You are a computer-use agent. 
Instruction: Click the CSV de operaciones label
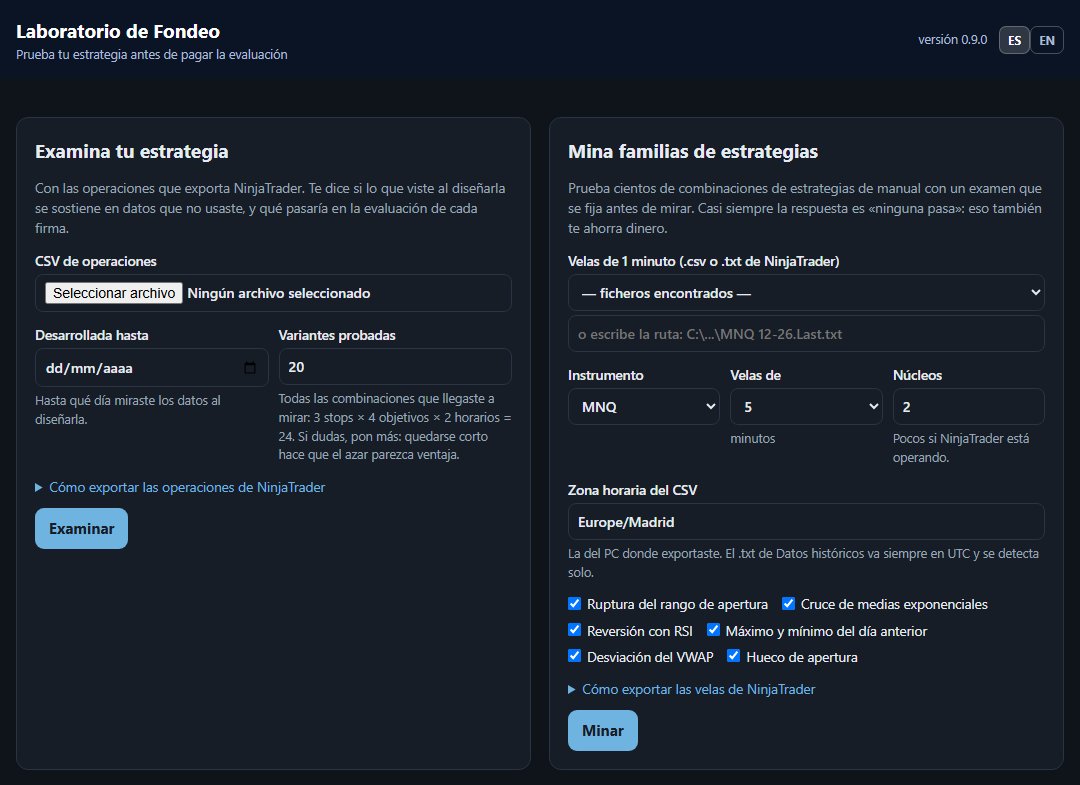96,261
